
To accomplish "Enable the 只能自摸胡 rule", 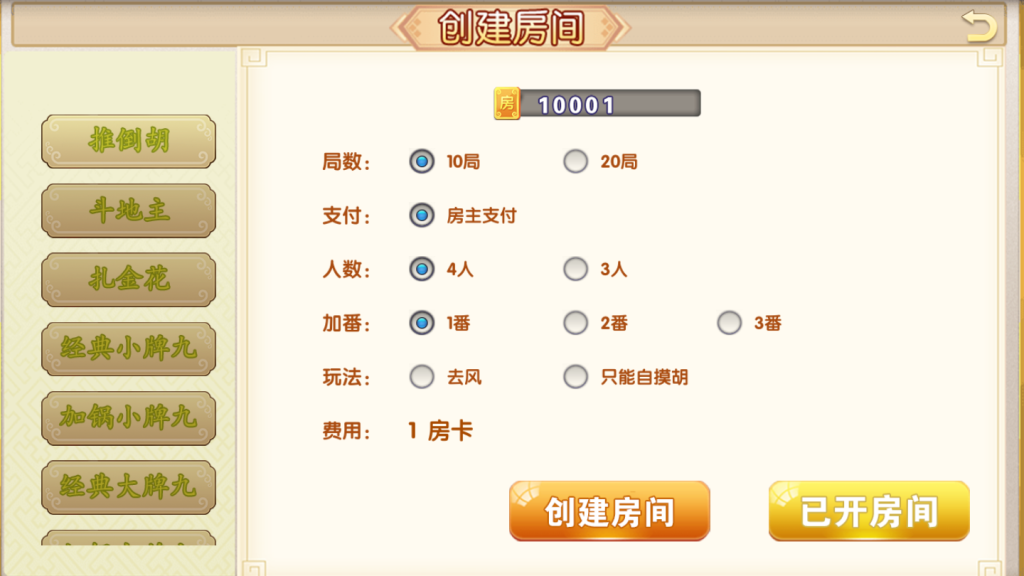I will coord(576,377).
